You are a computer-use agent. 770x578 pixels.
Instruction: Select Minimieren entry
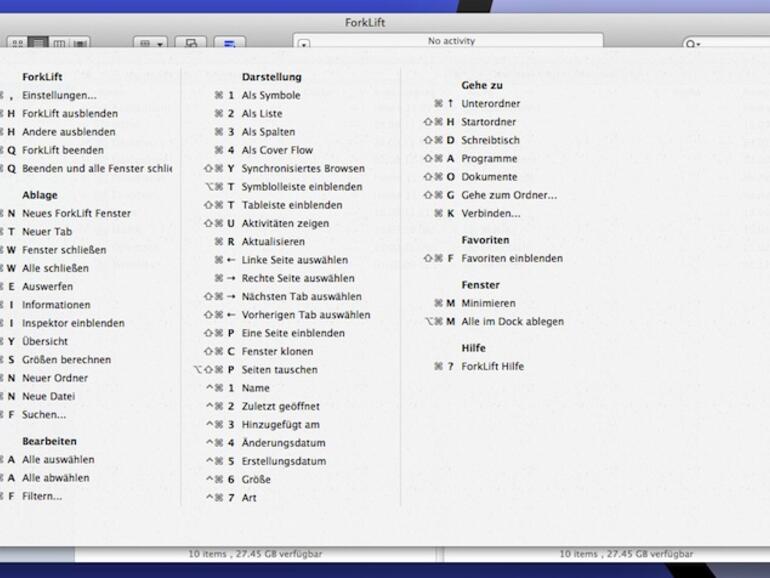[488, 303]
